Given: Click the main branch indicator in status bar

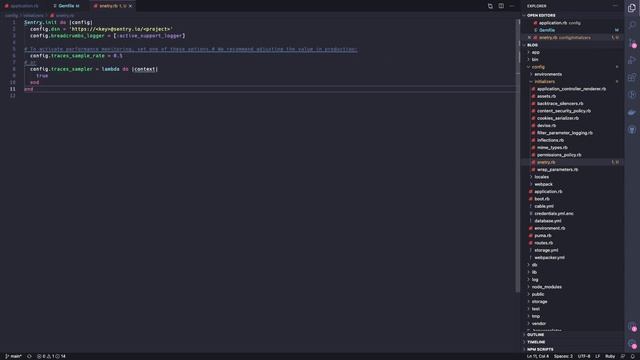Looking at the screenshot, I should (x=13, y=356).
